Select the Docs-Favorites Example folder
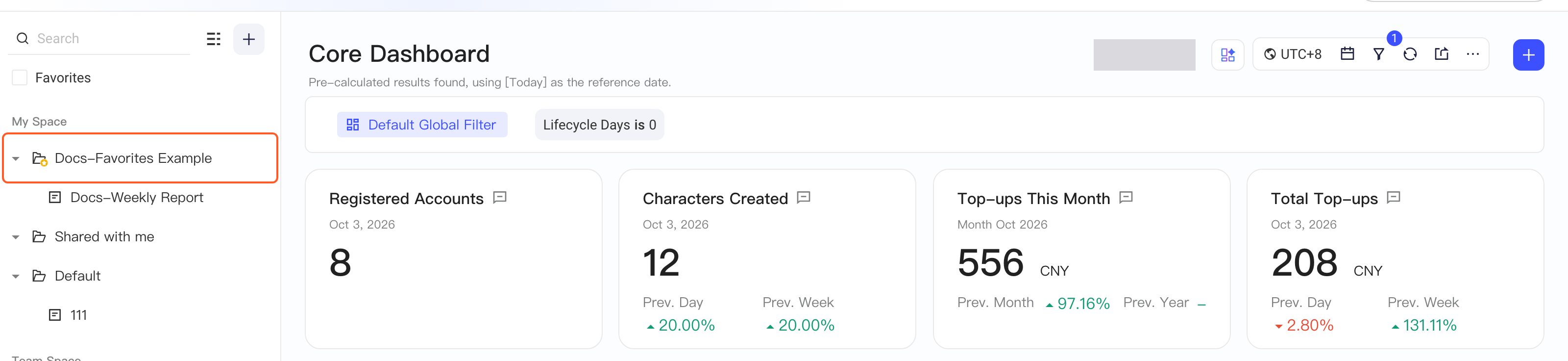This screenshot has width=1568, height=361. [x=141, y=158]
